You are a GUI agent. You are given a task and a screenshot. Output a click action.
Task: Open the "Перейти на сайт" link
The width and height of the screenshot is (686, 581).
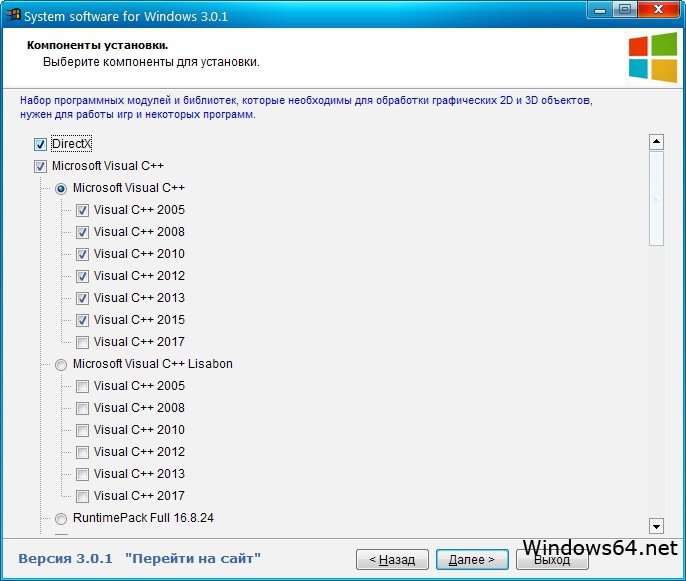pyautogui.click(x=193, y=559)
